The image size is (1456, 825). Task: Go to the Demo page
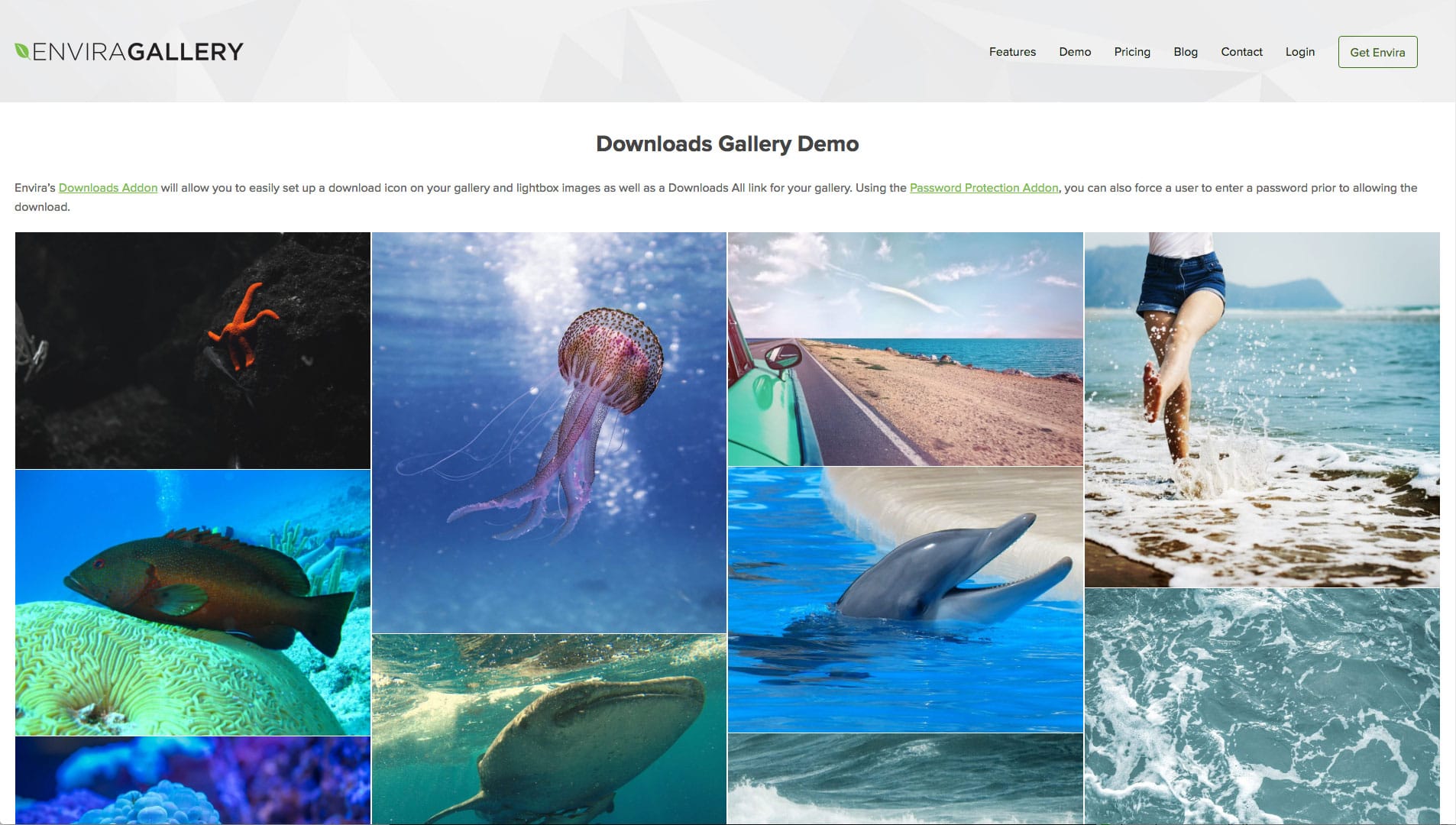pyautogui.click(x=1074, y=52)
